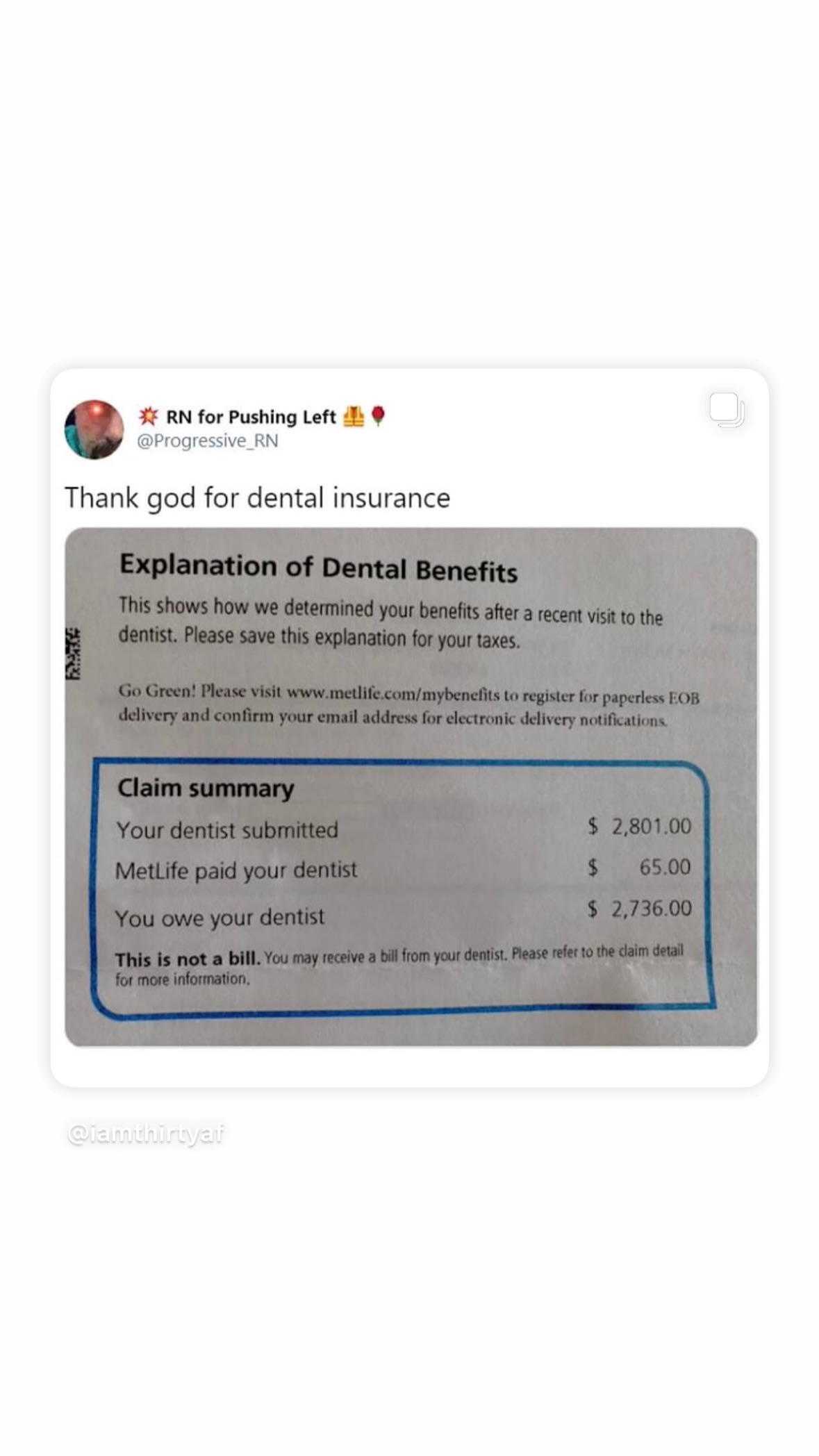Select the $65.00 MetLife paid amount

[640, 867]
